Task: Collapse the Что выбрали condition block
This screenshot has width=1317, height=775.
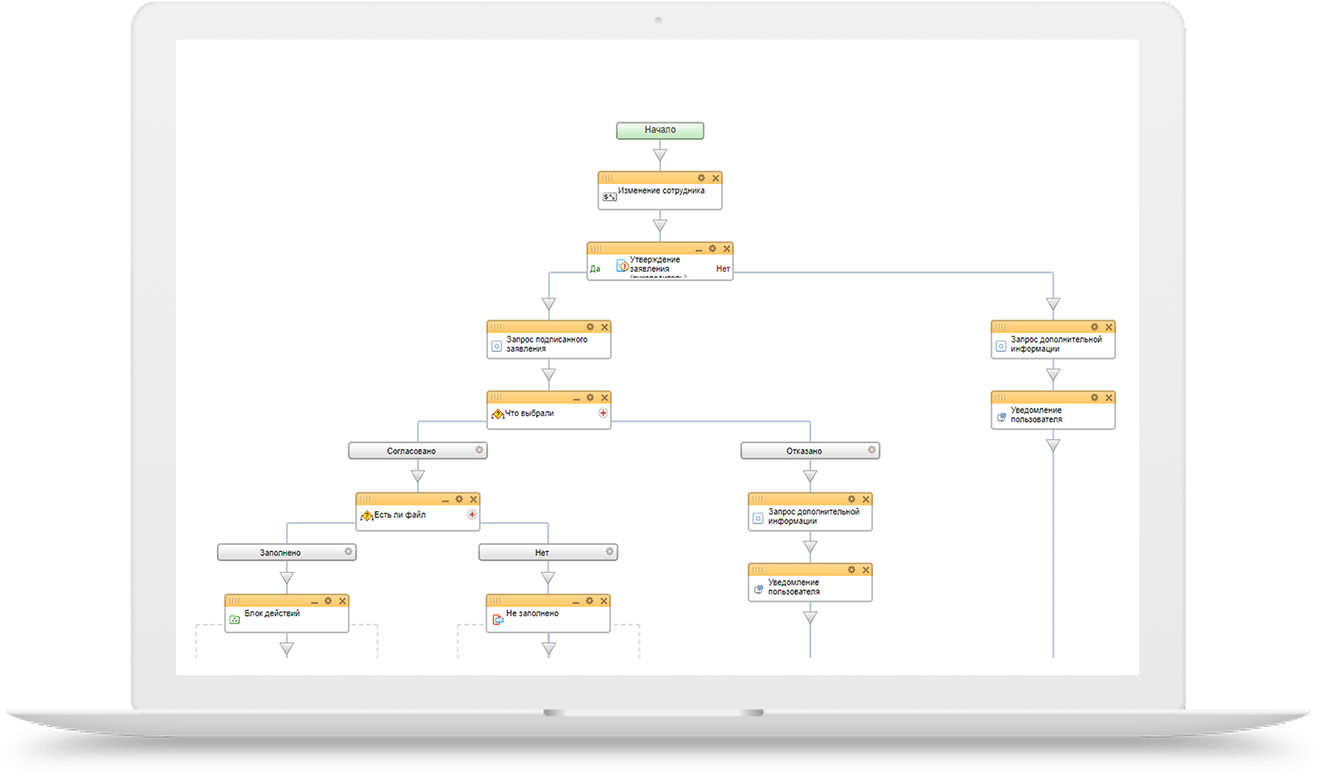Action: coord(576,398)
